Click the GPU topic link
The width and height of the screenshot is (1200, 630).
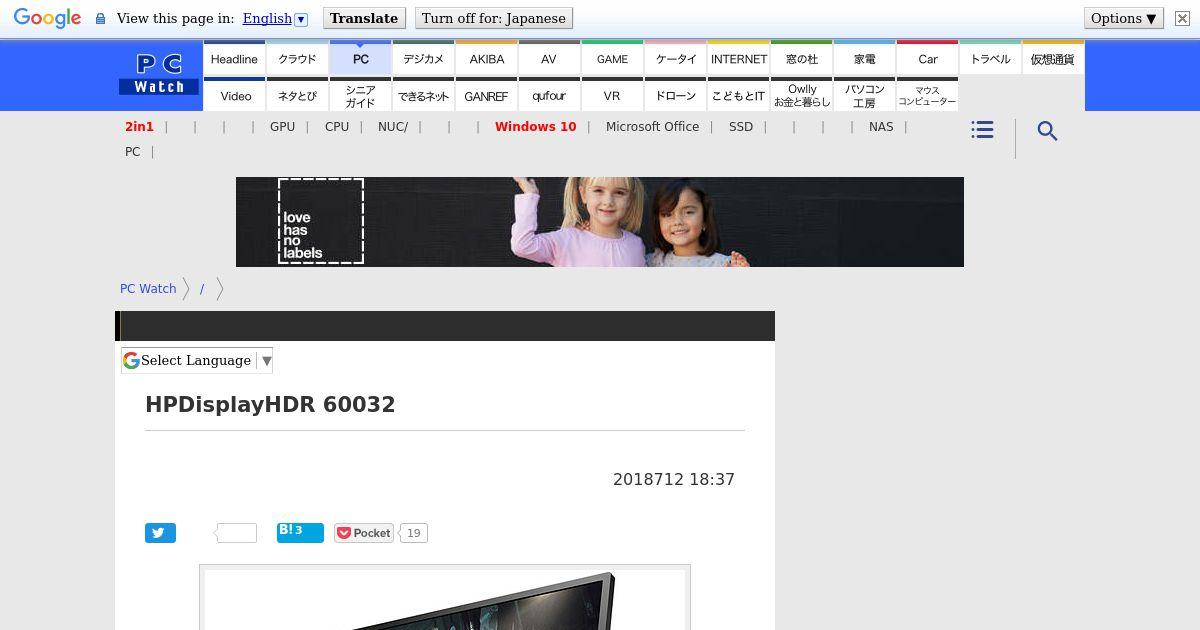click(282, 127)
